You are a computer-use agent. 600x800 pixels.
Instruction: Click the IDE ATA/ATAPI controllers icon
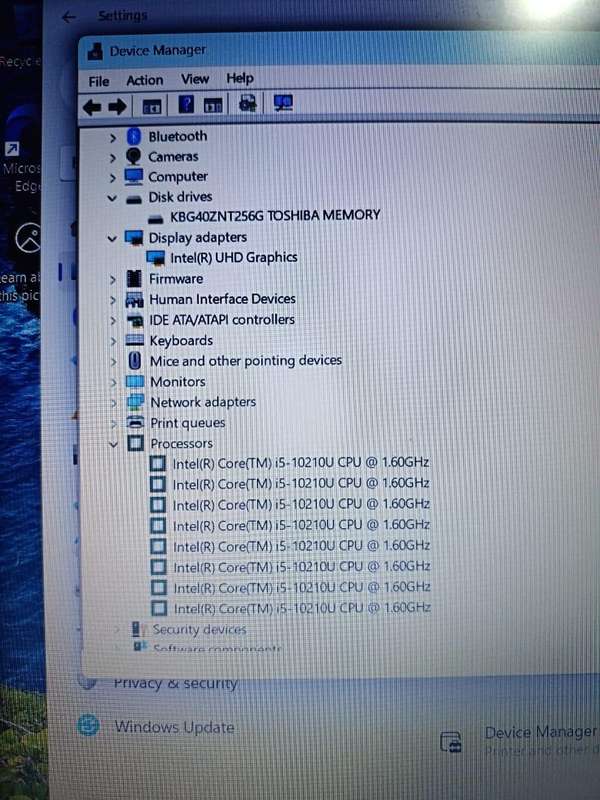(135, 320)
